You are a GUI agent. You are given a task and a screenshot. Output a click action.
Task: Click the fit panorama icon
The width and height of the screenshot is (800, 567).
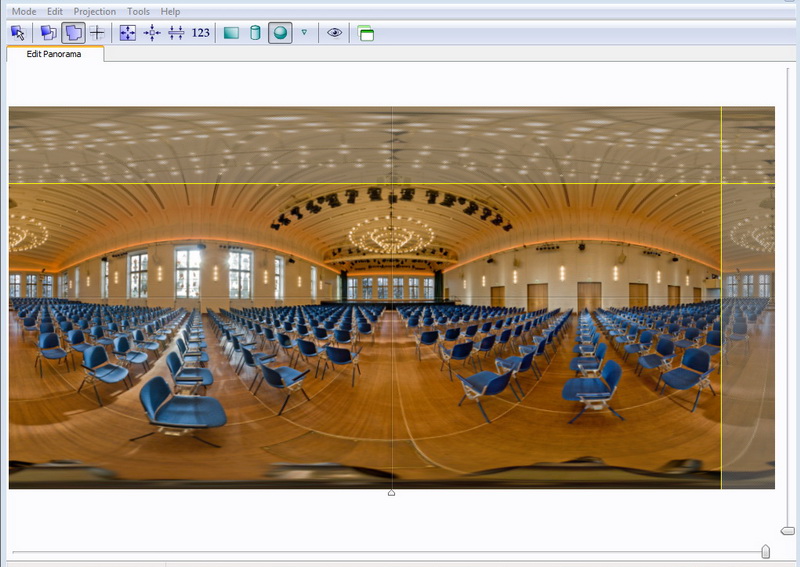128,33
